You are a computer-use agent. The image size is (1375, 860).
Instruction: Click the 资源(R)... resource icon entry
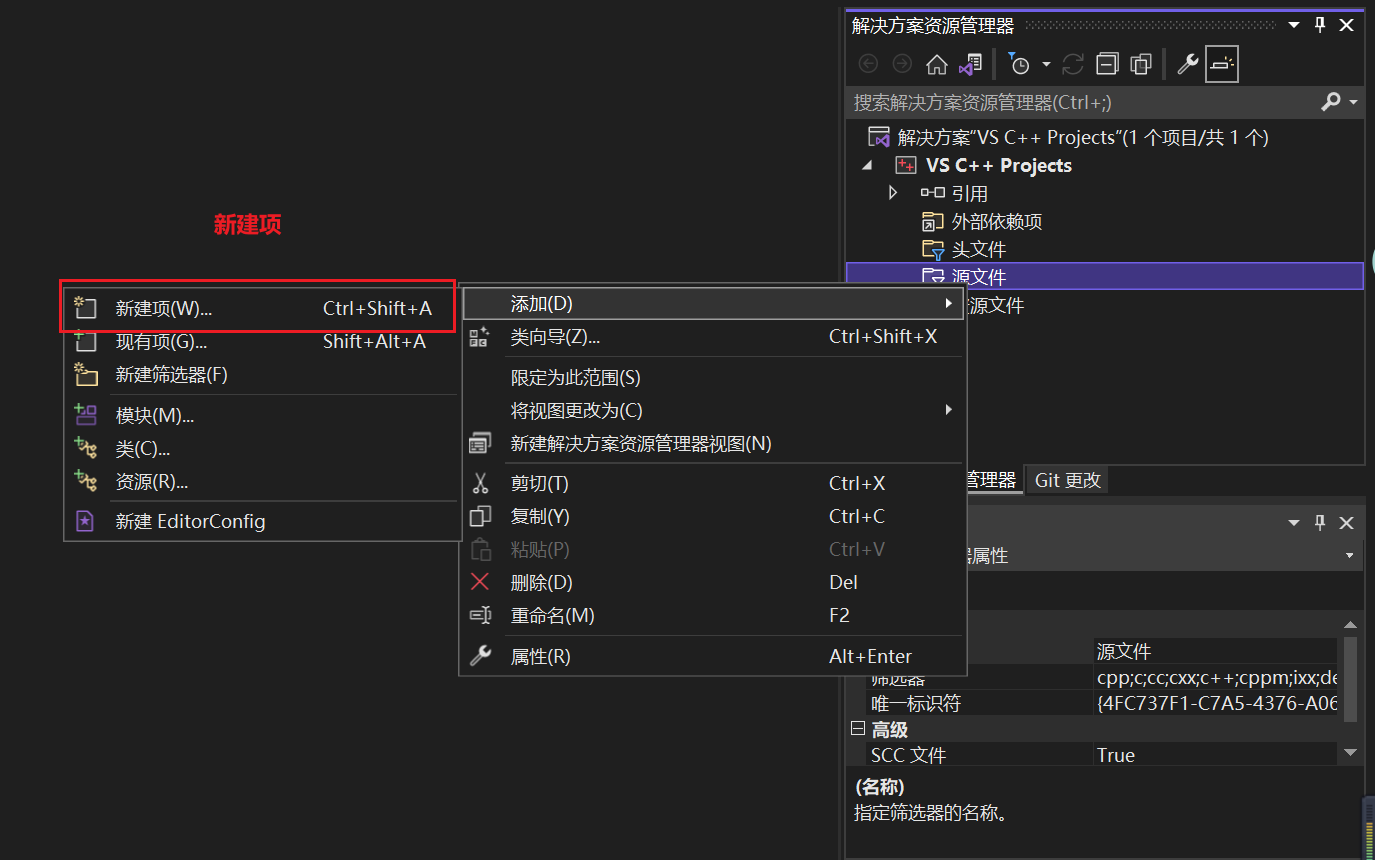point(262,482)
